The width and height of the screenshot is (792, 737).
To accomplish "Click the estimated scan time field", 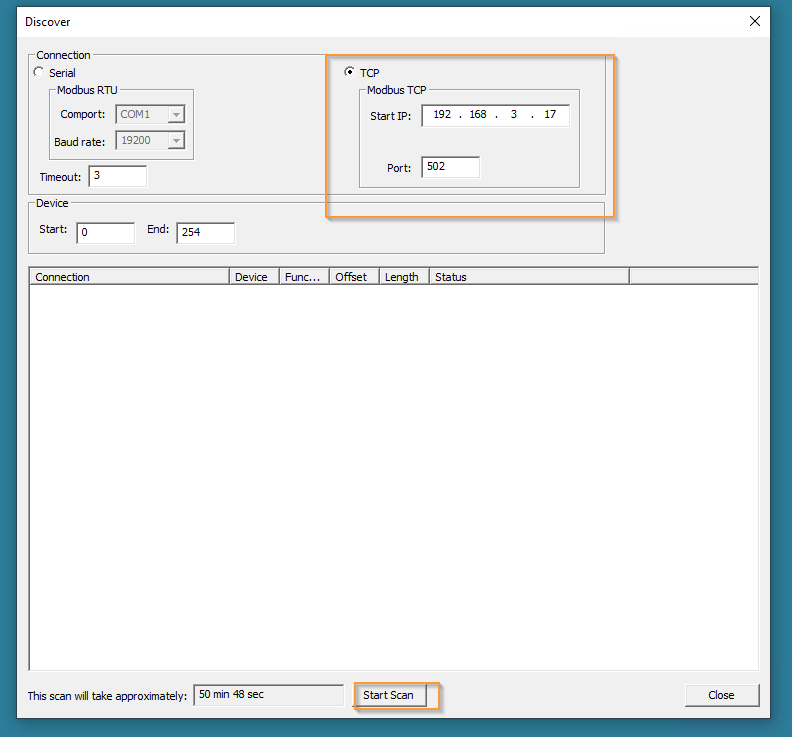I will (x=269, y=695).
